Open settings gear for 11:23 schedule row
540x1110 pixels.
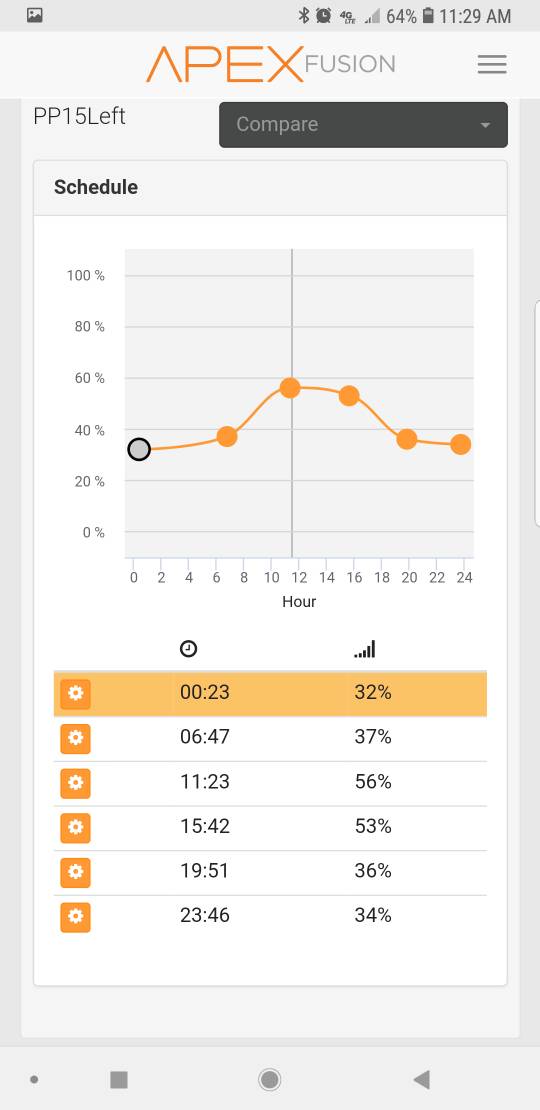pos(75,783)
